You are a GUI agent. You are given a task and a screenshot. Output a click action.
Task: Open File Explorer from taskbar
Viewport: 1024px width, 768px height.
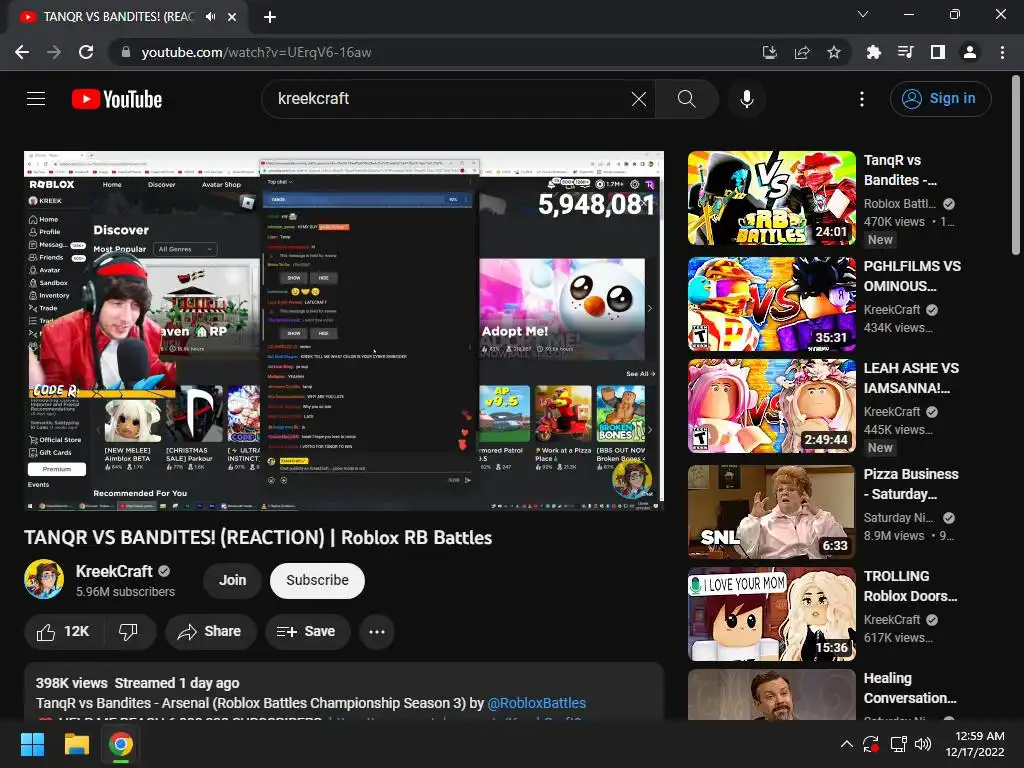point(76,744)
